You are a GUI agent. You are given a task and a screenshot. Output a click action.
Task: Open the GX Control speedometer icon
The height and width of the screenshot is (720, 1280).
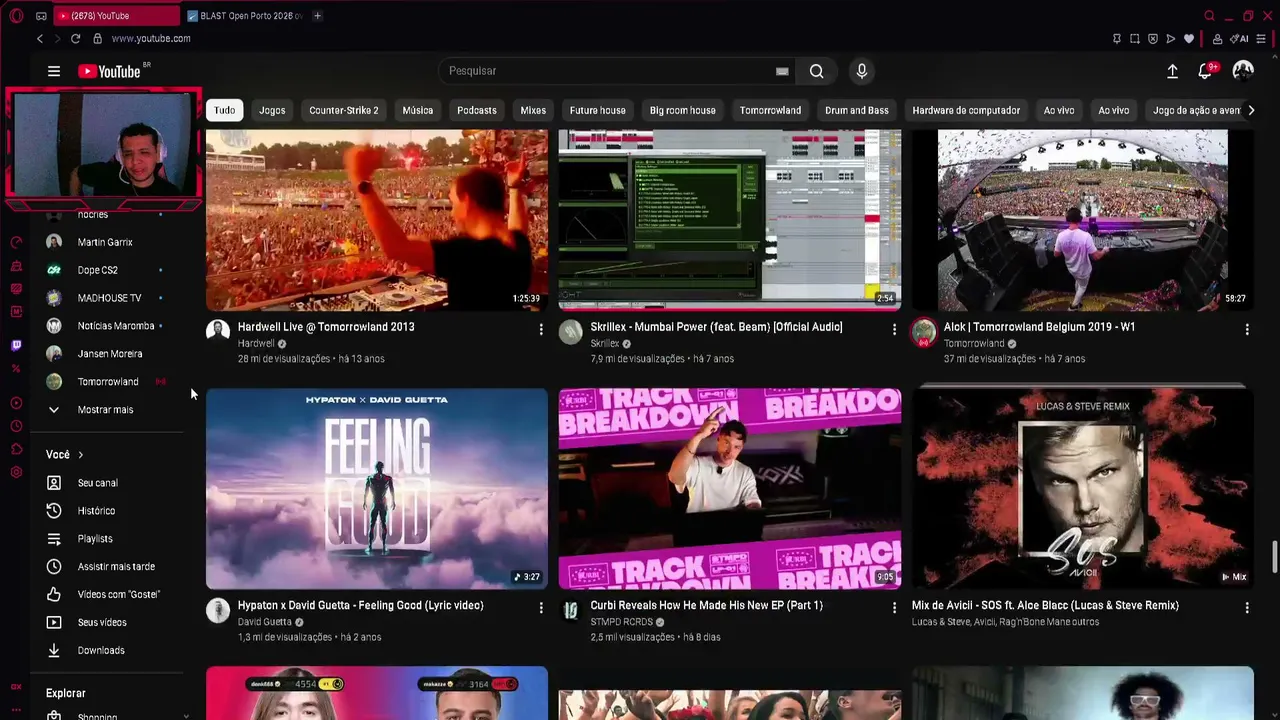click(16, 242)
